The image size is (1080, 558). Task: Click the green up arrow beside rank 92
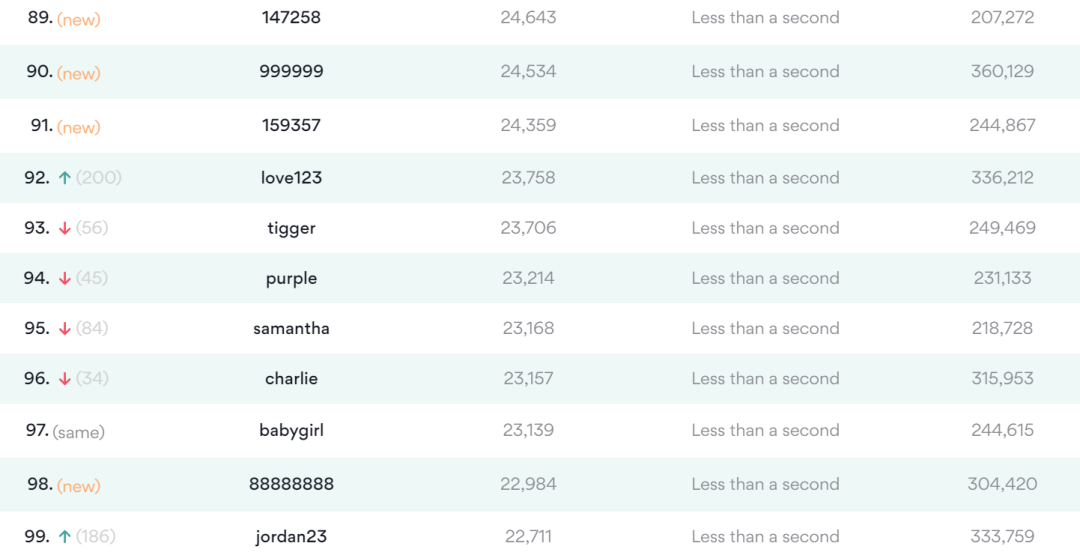click(x=65, y=178)
